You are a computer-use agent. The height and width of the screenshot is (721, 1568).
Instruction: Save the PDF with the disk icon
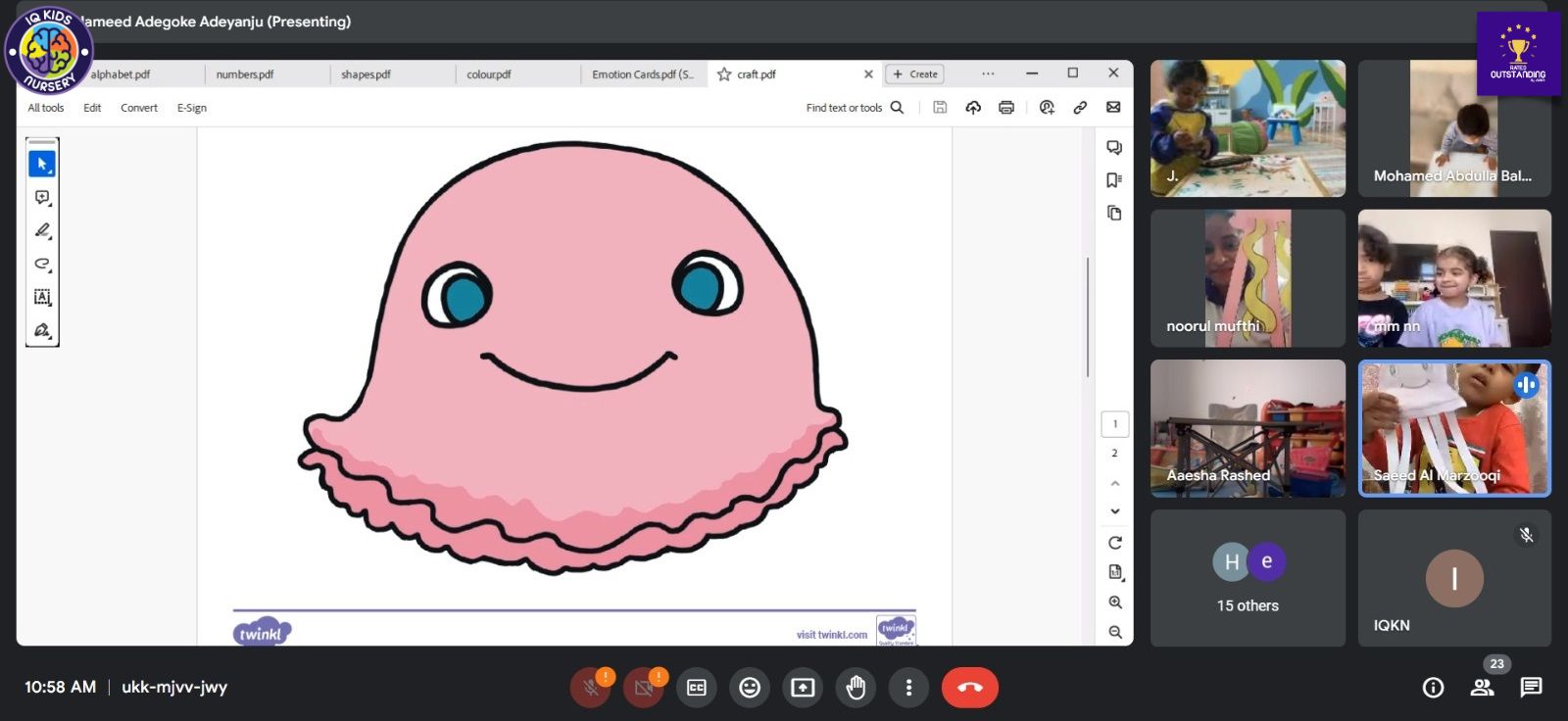pyautogui.click(x=940, y=108)
